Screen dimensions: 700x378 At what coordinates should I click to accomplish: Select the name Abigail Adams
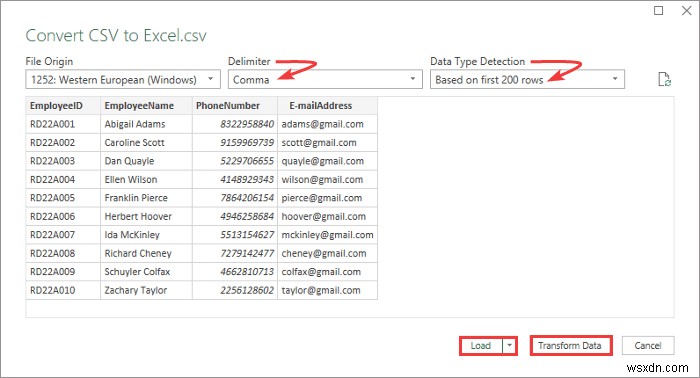click(x=135, y=124)
